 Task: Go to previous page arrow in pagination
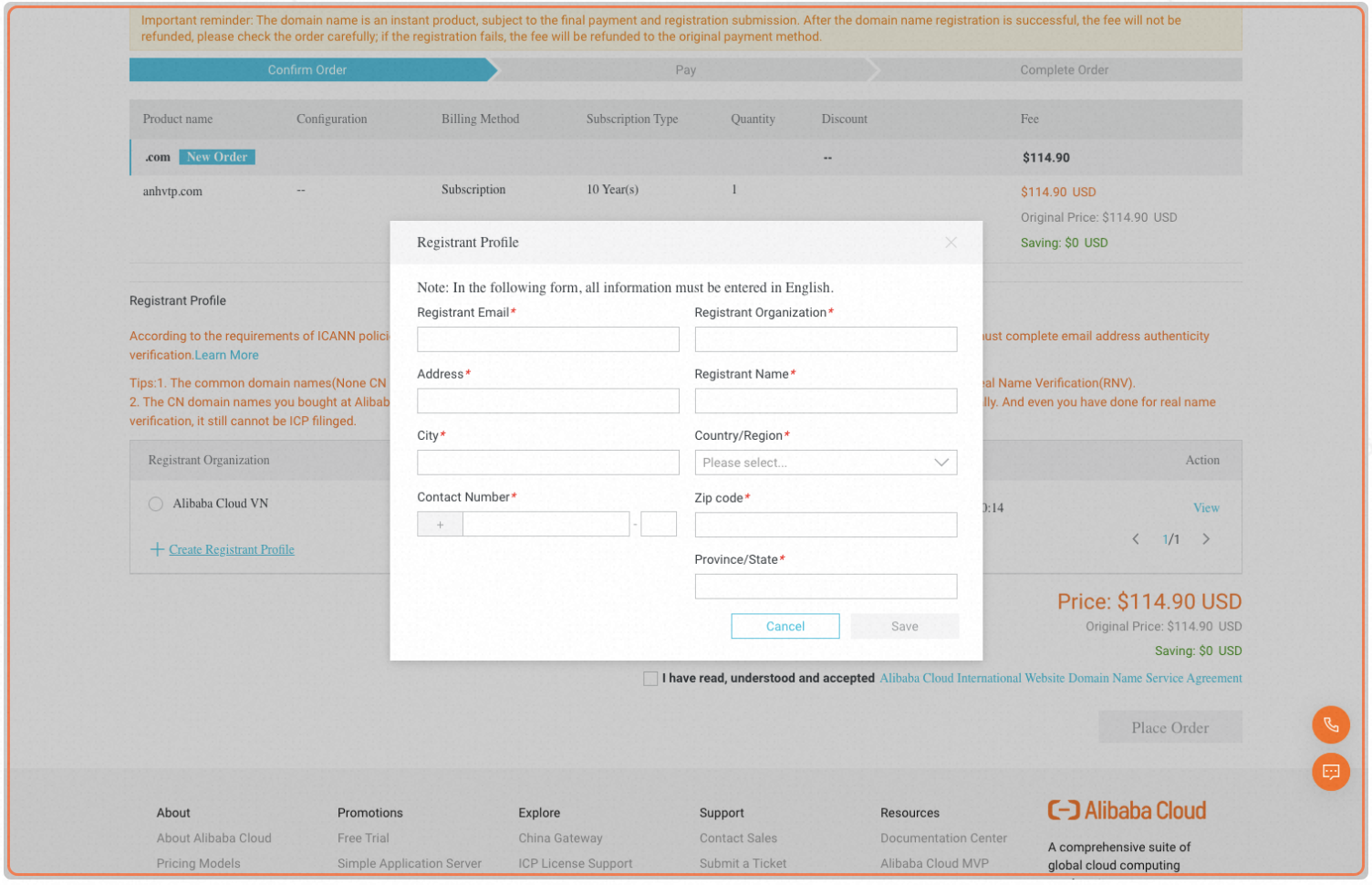[1136, 539]
